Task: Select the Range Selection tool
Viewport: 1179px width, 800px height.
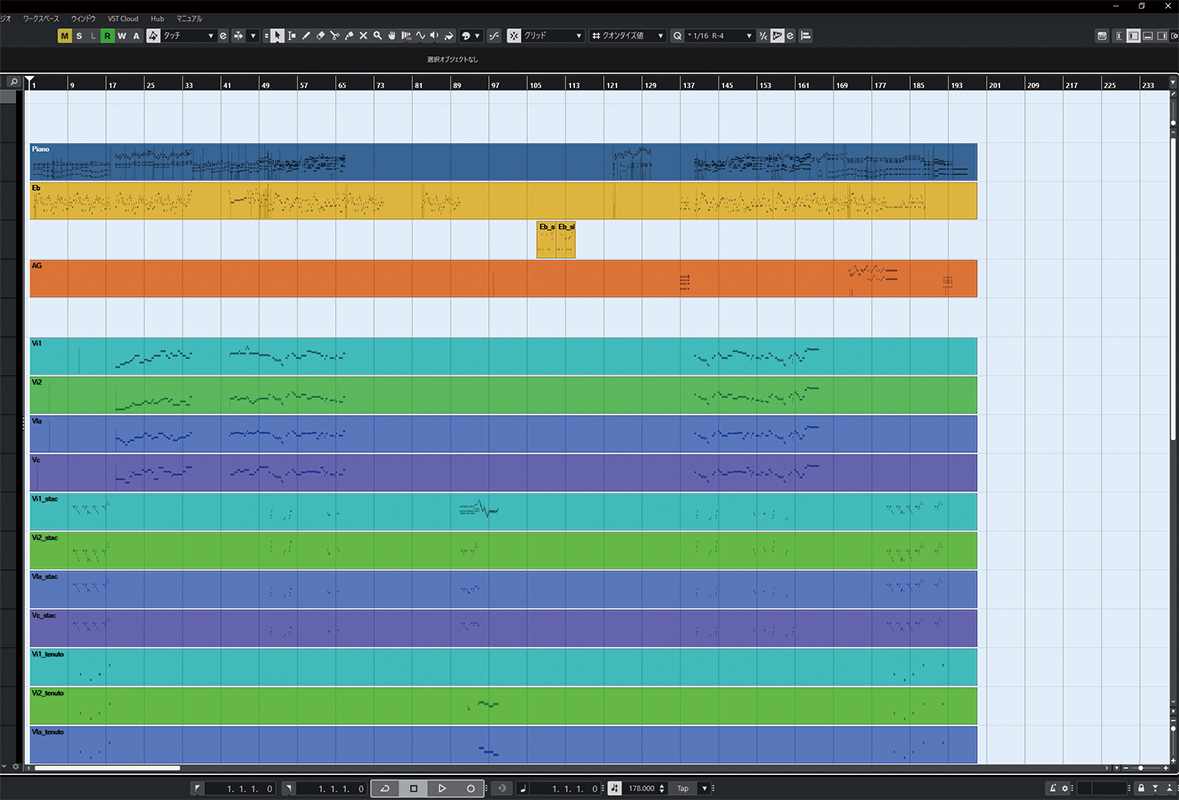Action: [292, 36]
